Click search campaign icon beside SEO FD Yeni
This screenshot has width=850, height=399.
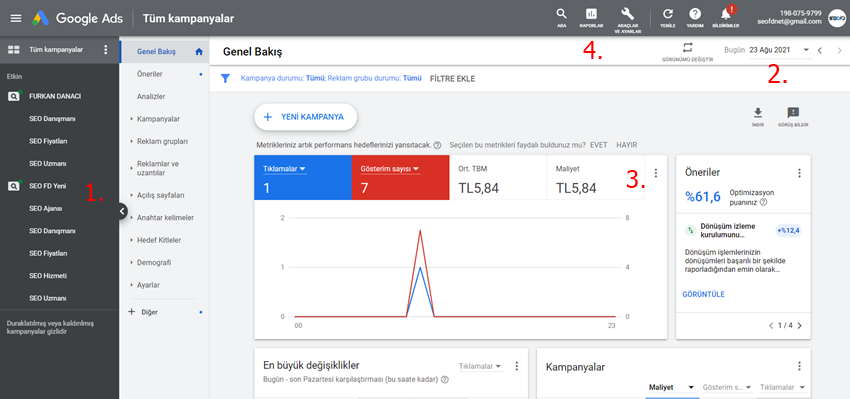[x=14, y=186]
